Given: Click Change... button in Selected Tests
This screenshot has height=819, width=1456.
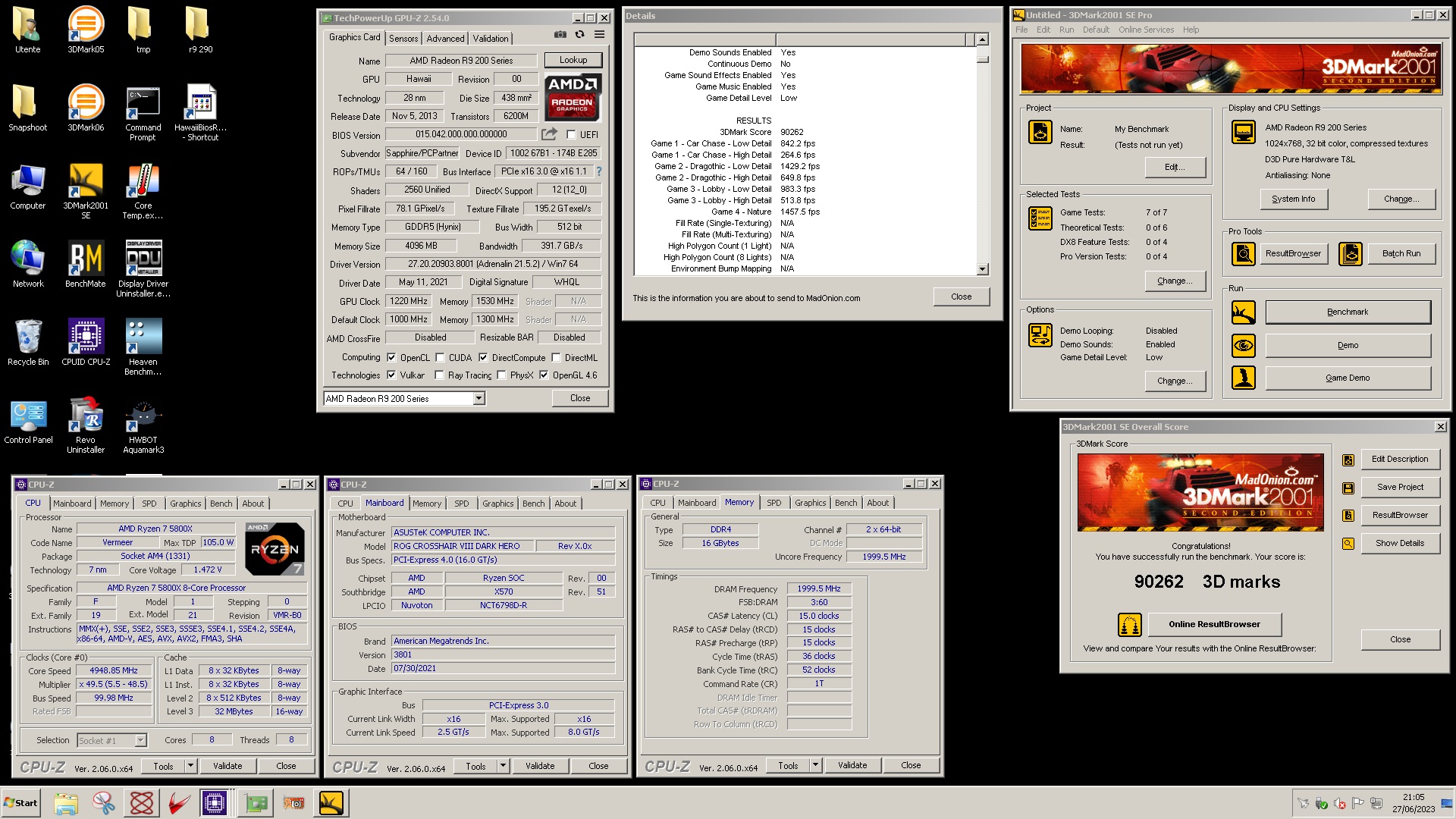Looking at the screenshot, I should click(x=1175, y=281).
